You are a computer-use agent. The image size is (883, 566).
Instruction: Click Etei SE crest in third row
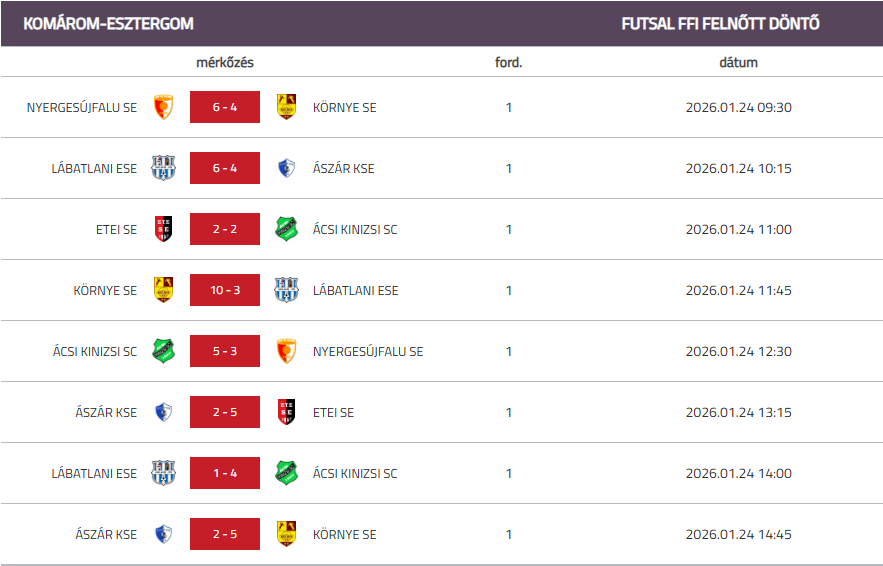[163, 229]
